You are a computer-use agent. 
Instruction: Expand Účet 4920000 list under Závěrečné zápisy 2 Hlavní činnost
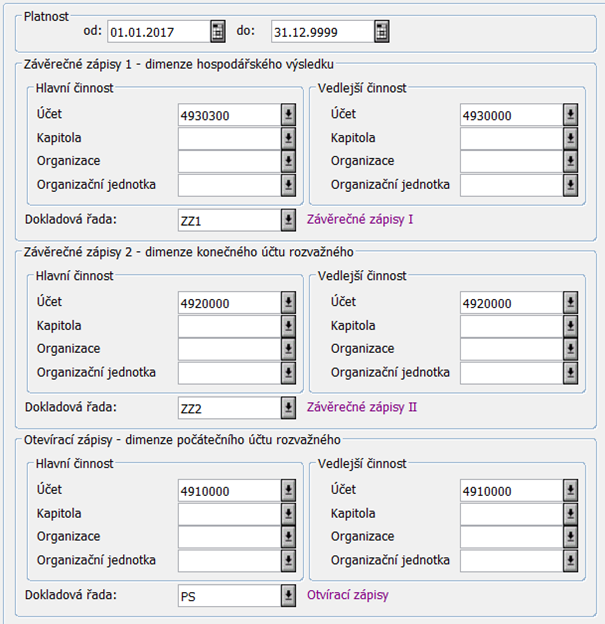click(x=288, y=303)
